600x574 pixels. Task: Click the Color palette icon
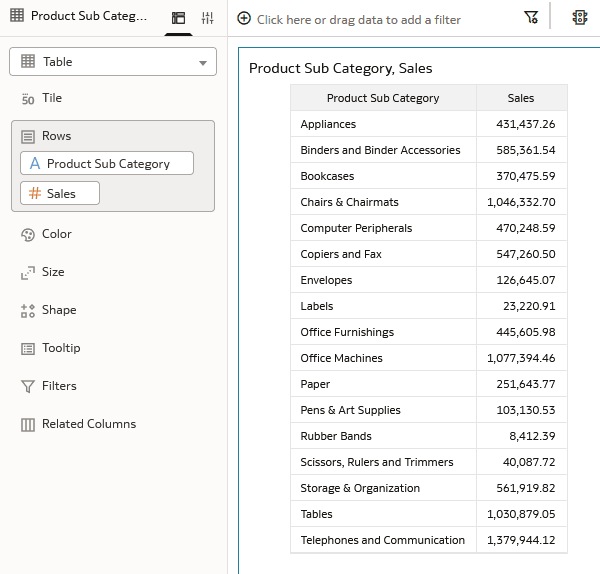28,235
